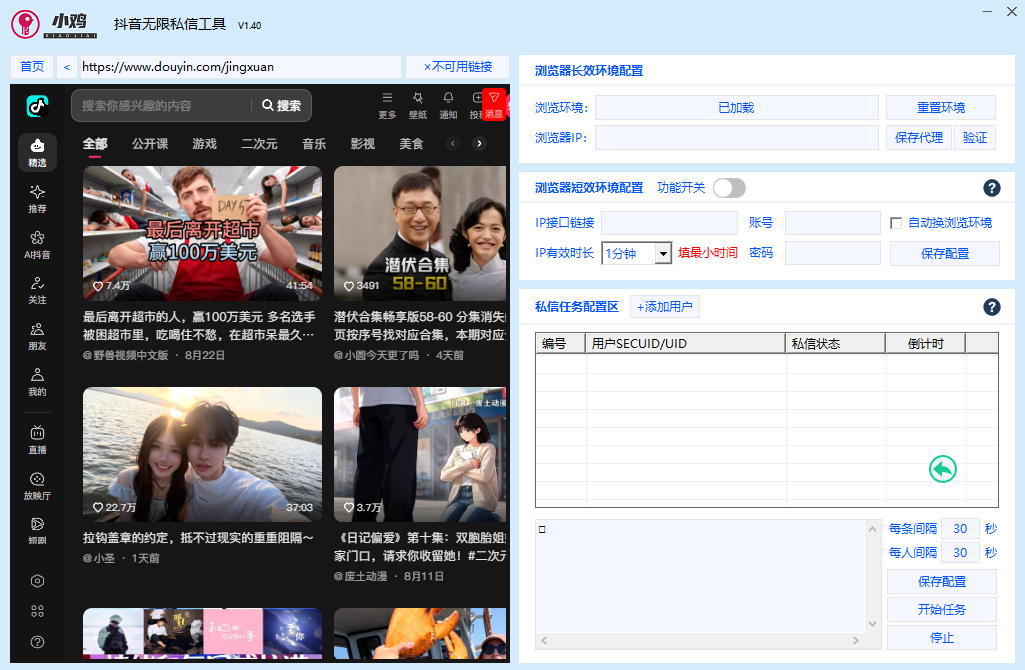
Task: Open the 更多 menu in header
Action: tap(387, 105)
